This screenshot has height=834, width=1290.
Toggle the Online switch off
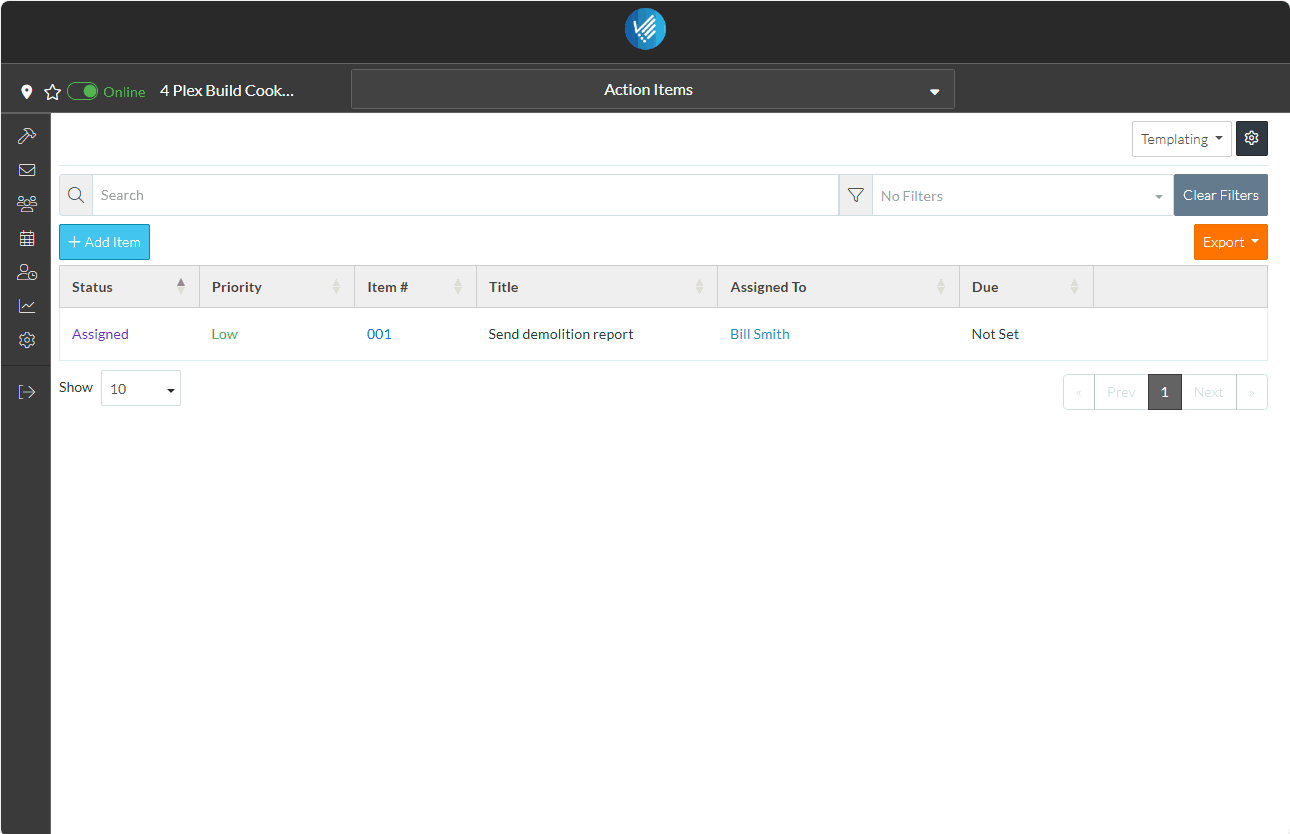tap(83, 91)
